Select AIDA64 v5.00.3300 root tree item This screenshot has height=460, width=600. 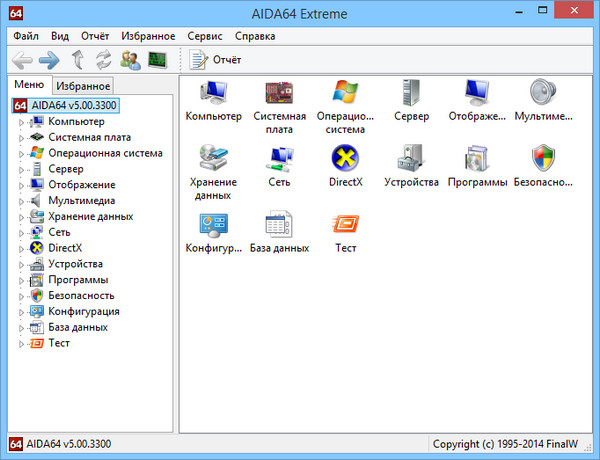[x=74, y=105]
